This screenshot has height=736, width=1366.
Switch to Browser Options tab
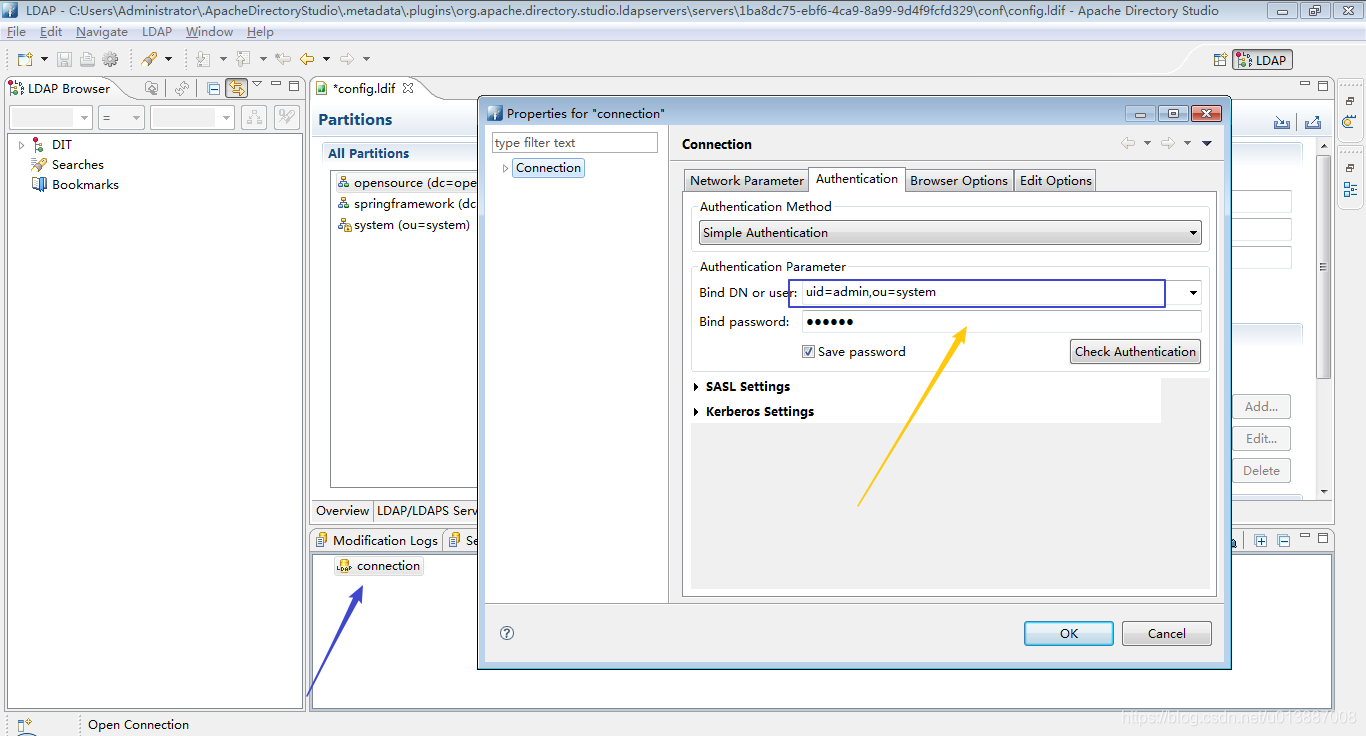(x=958, y=181)
